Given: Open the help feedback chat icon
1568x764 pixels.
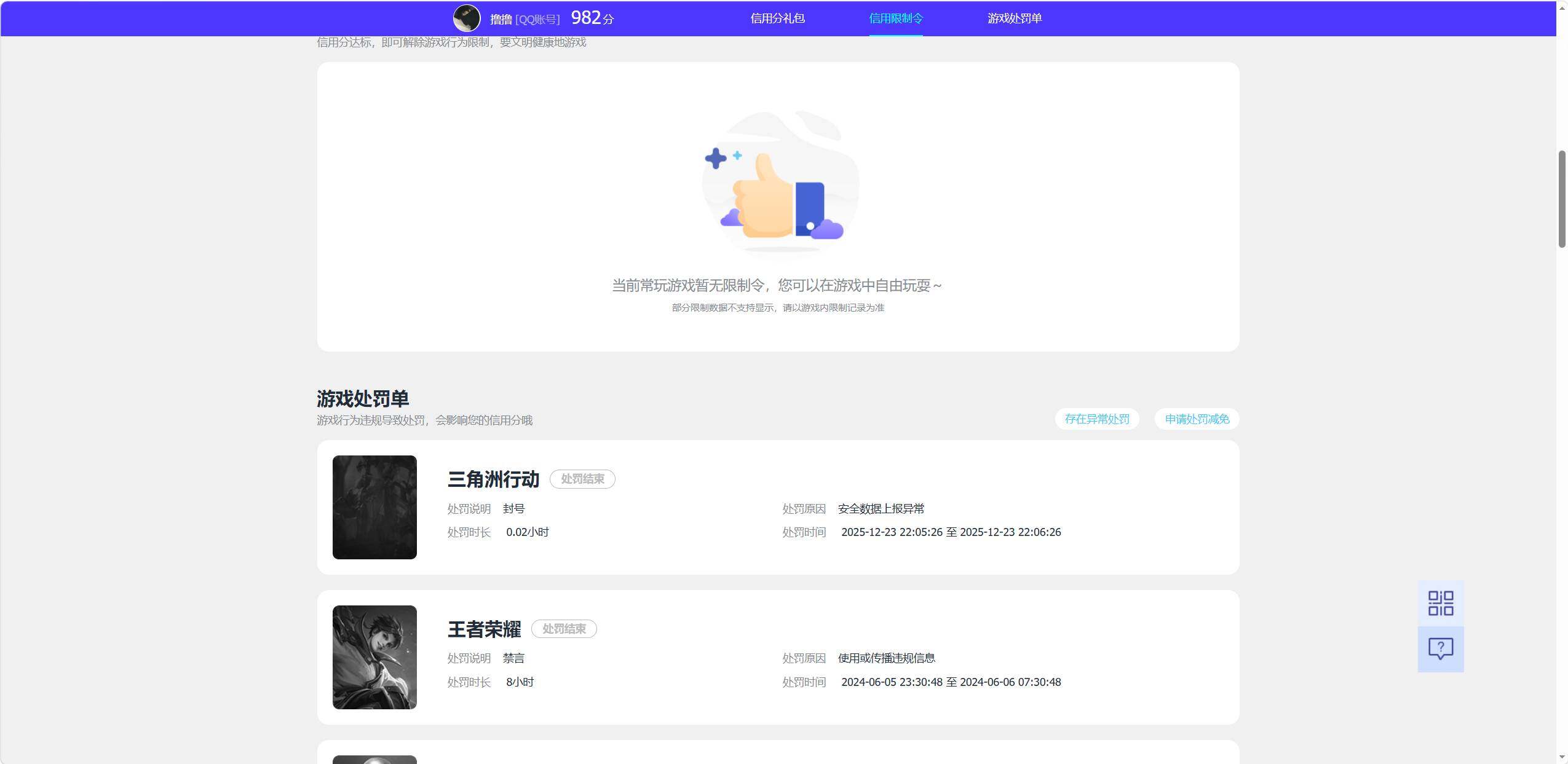Looking at the screenshot, I should pos(1441,649).
